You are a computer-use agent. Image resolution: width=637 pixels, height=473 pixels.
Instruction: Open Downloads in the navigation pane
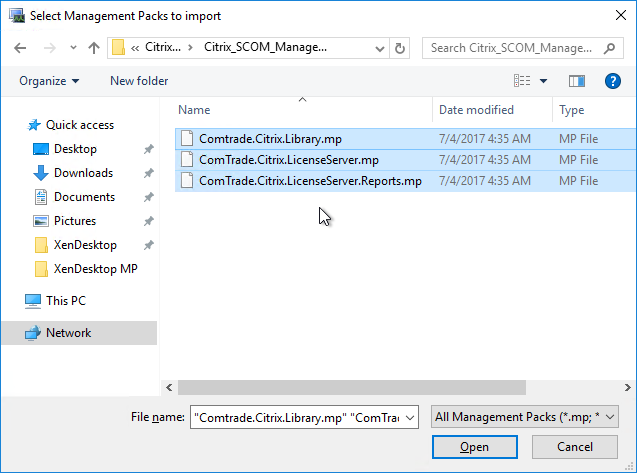83,173
